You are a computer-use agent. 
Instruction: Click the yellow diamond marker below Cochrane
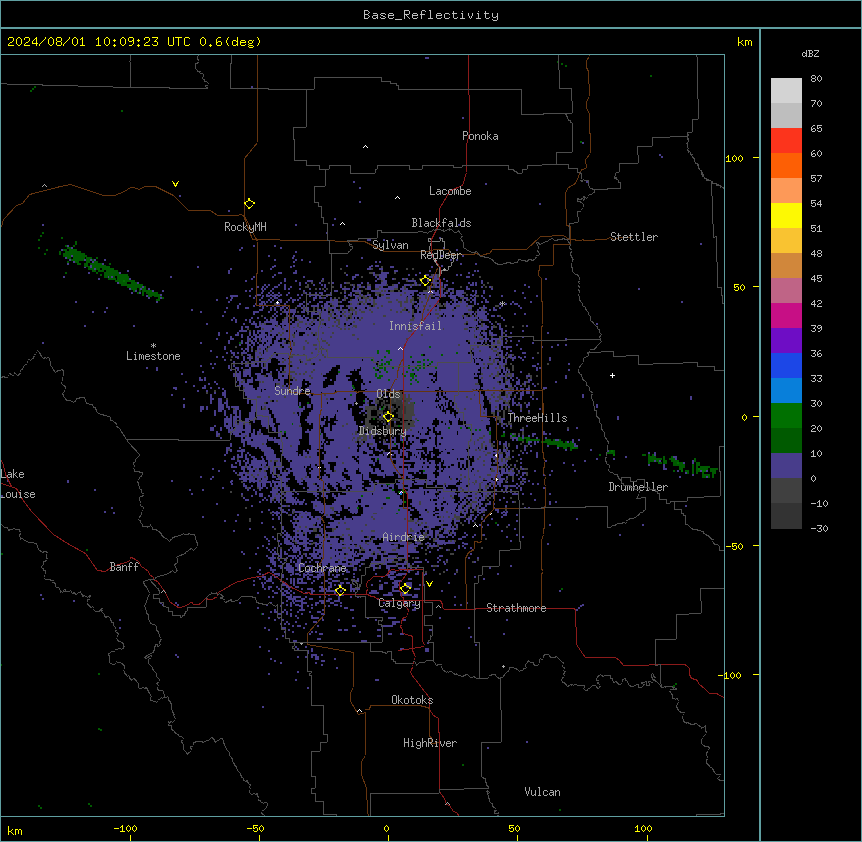coord(340,591)
